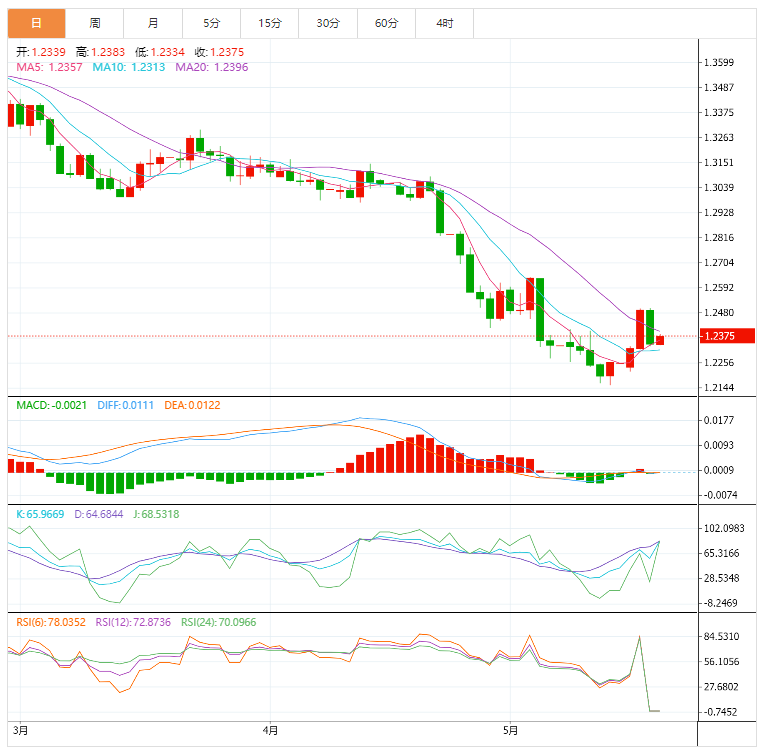Click the 1.3599 price axis label
The image size is (767, 756).
(719, 63)
